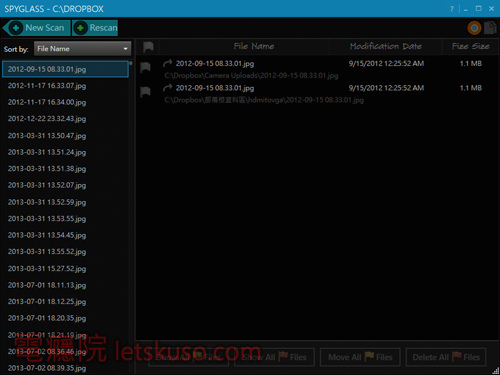Sort by the File Name column header
Screen dimensions: 500x375
(254, 46)
